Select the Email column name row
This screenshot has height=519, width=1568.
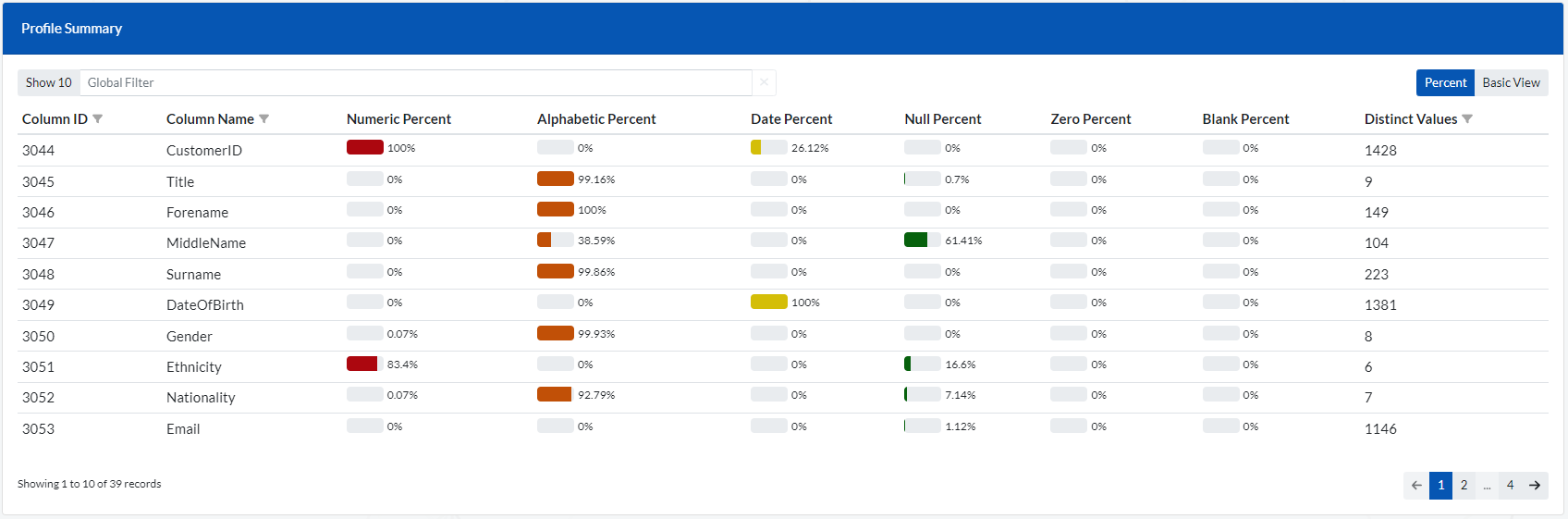point(183,428)
